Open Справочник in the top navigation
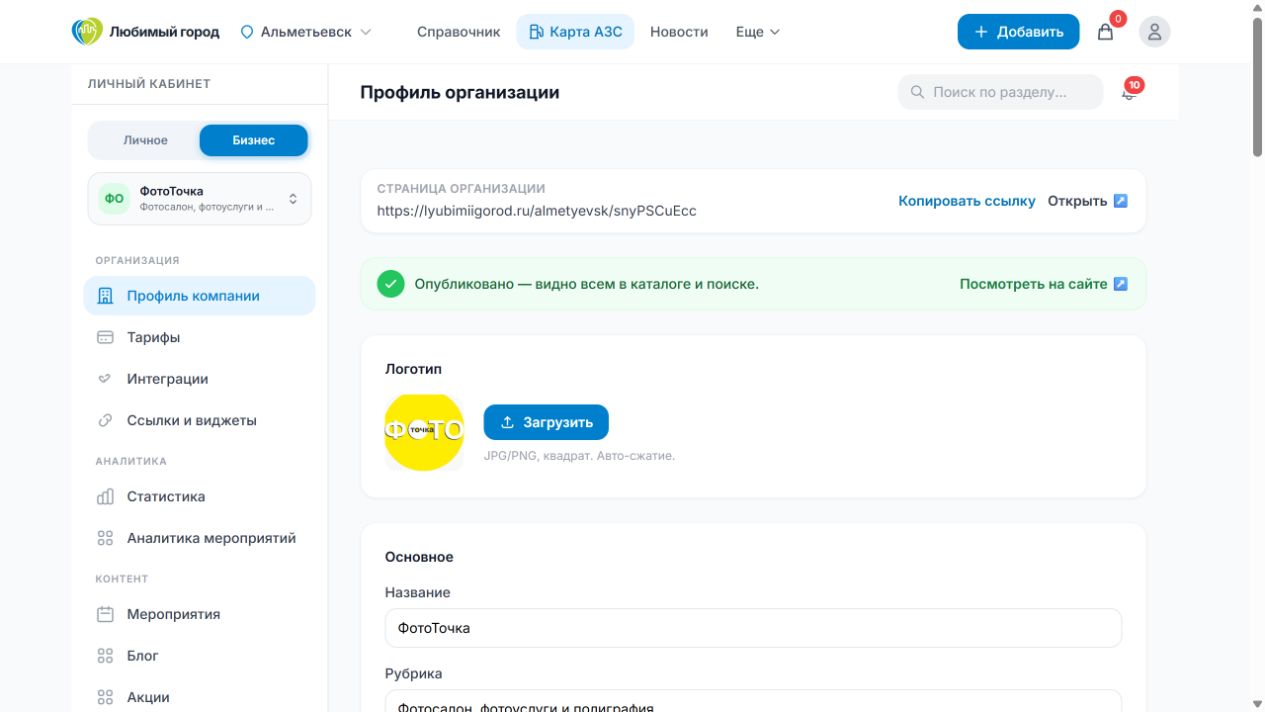Screen dimensions: 1265x712 pos(458,32)
